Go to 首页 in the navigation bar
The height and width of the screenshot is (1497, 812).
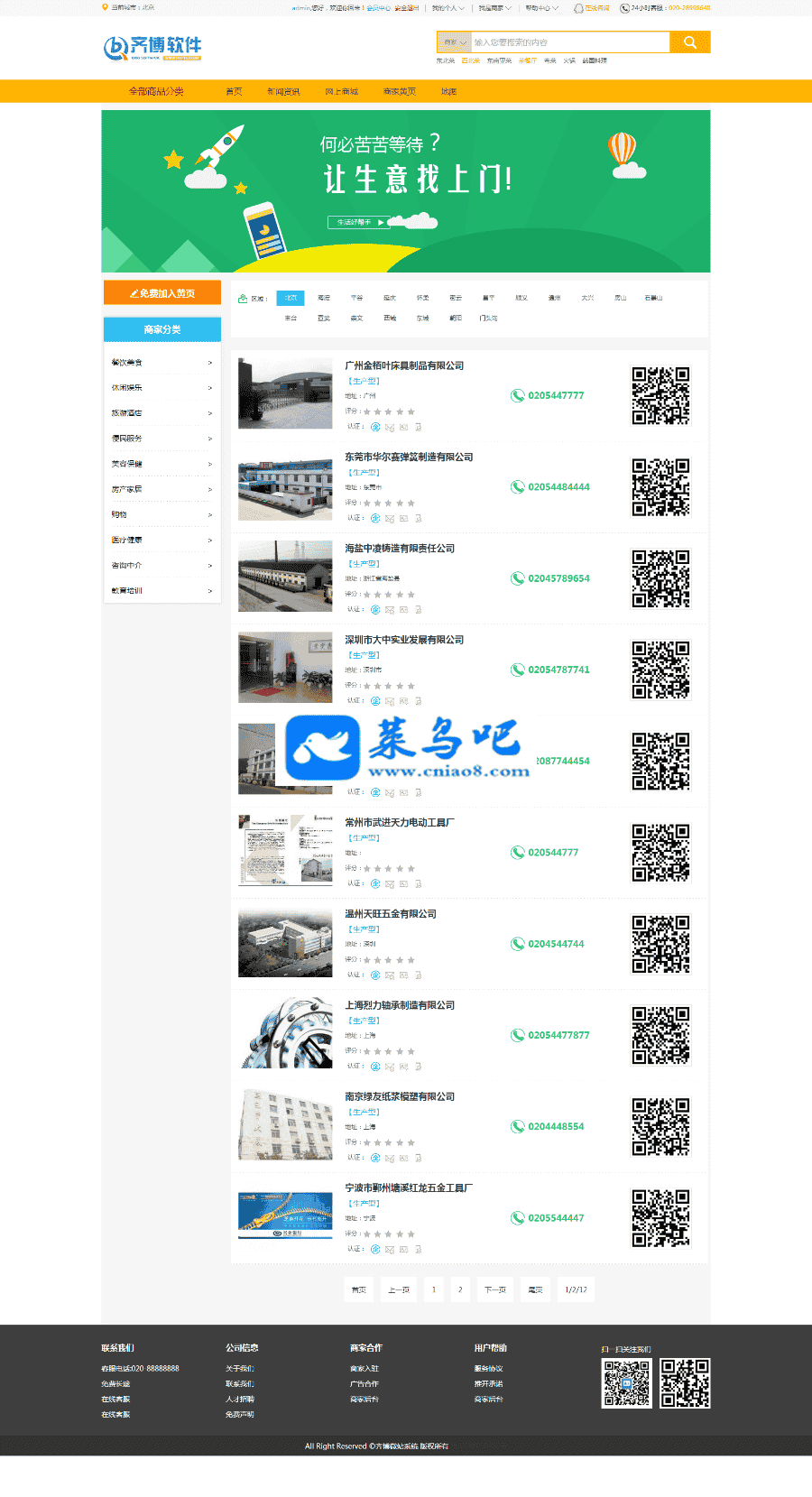click(234, 91)
